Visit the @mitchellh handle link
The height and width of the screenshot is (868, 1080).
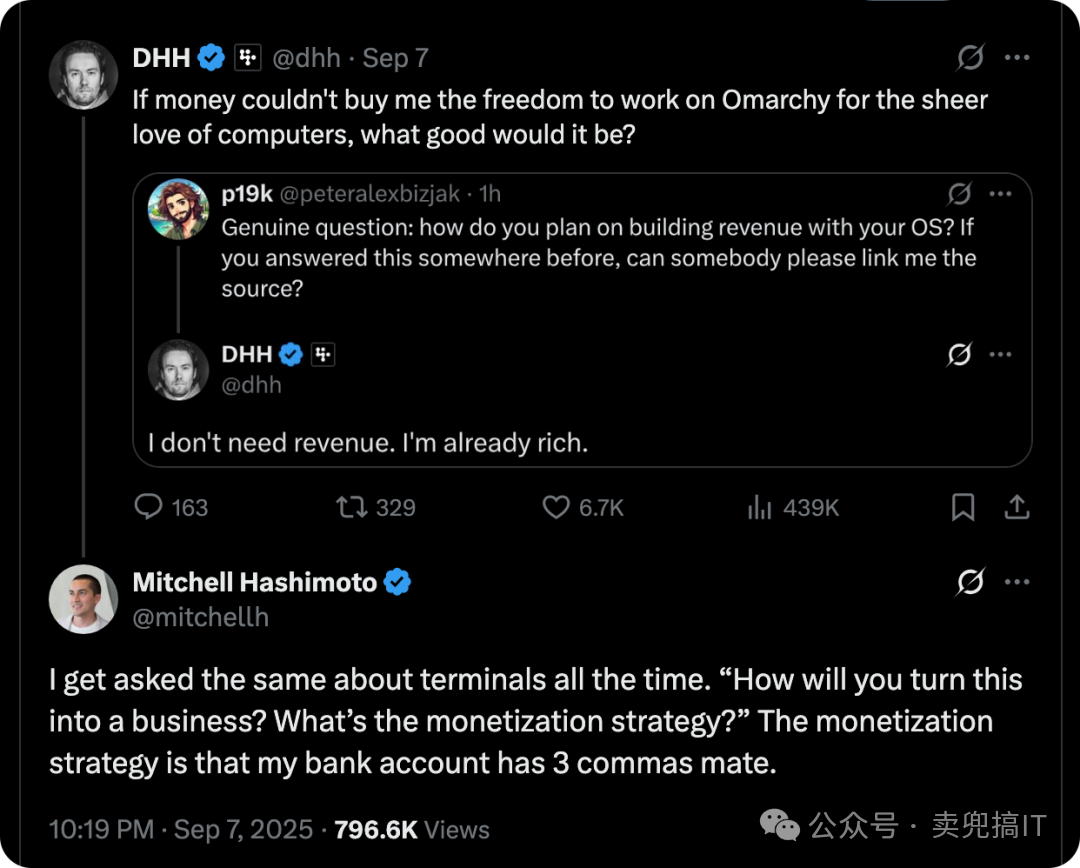(x=200, y=617)
